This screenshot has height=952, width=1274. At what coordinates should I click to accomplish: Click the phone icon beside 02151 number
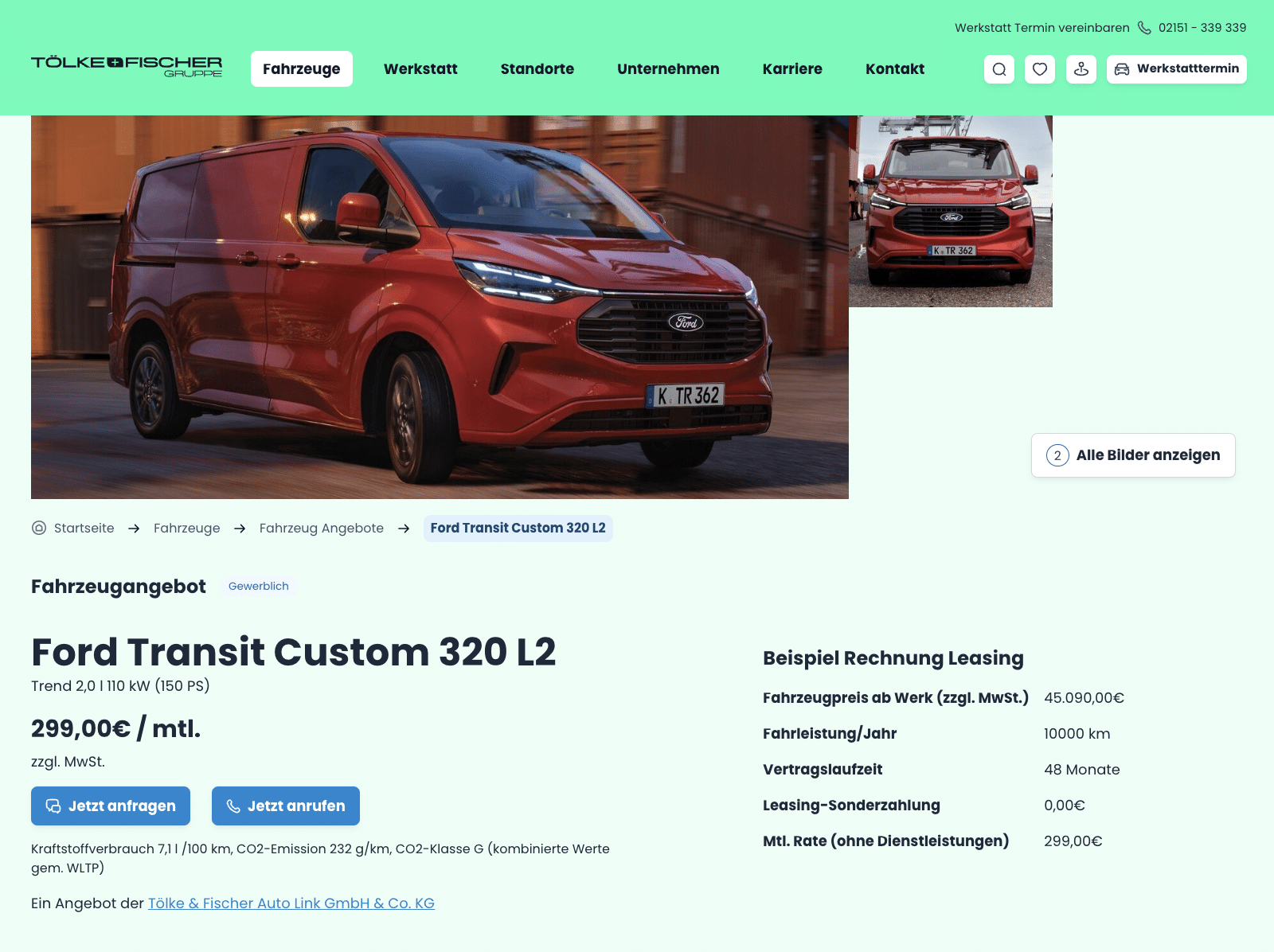coord(1144,28)
